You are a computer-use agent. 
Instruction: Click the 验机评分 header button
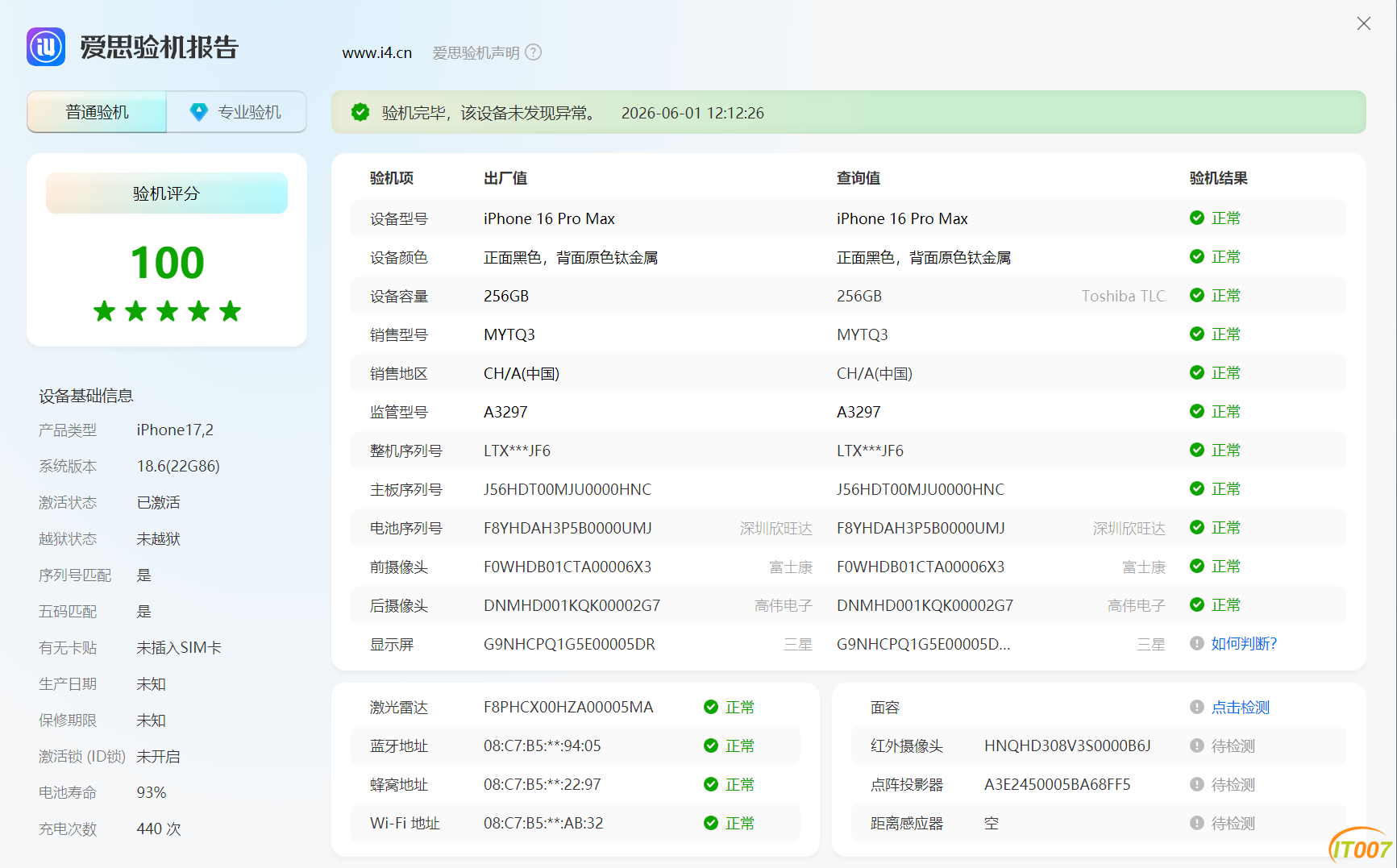167,193
